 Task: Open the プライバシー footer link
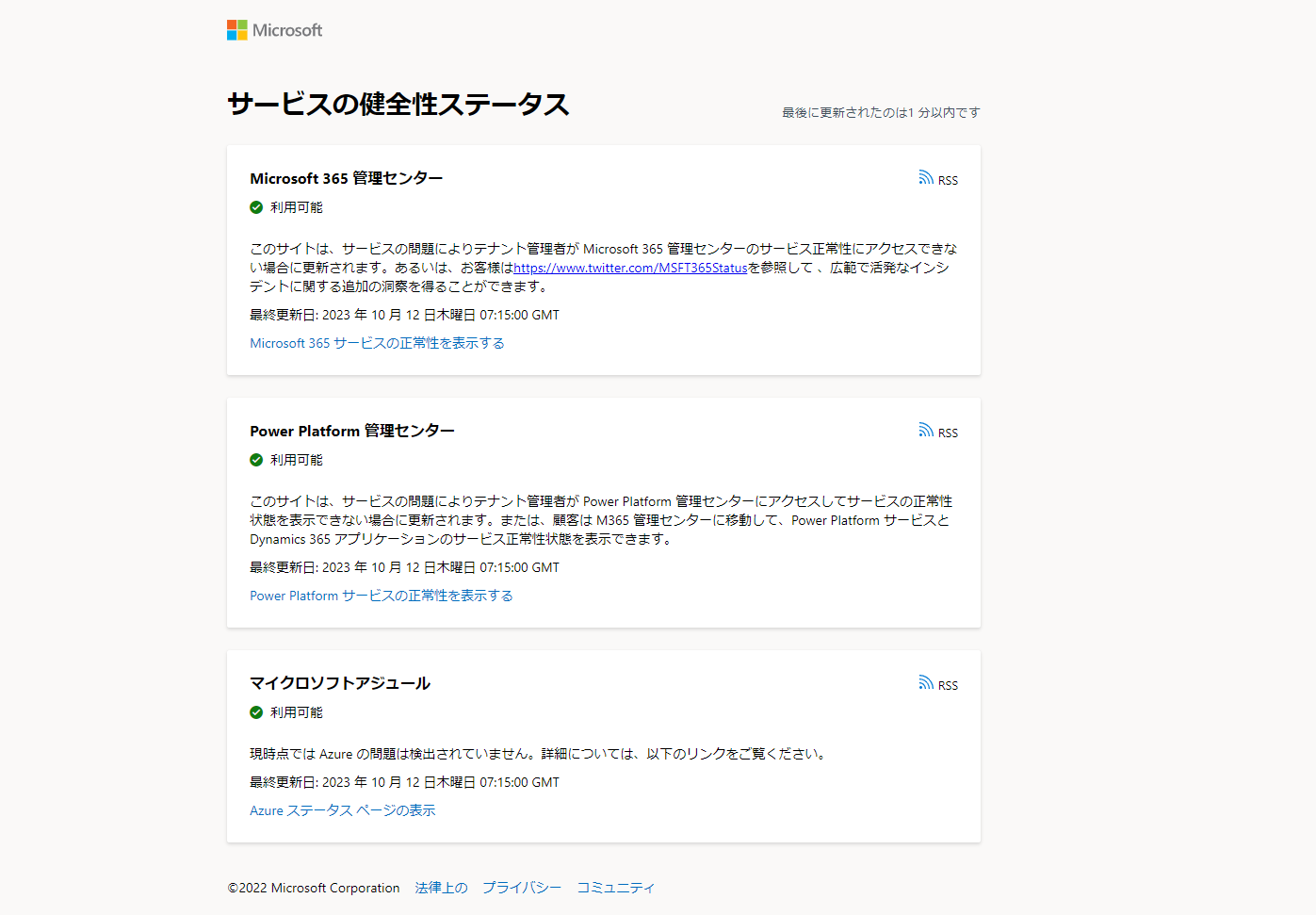click(x=522, y=888)
